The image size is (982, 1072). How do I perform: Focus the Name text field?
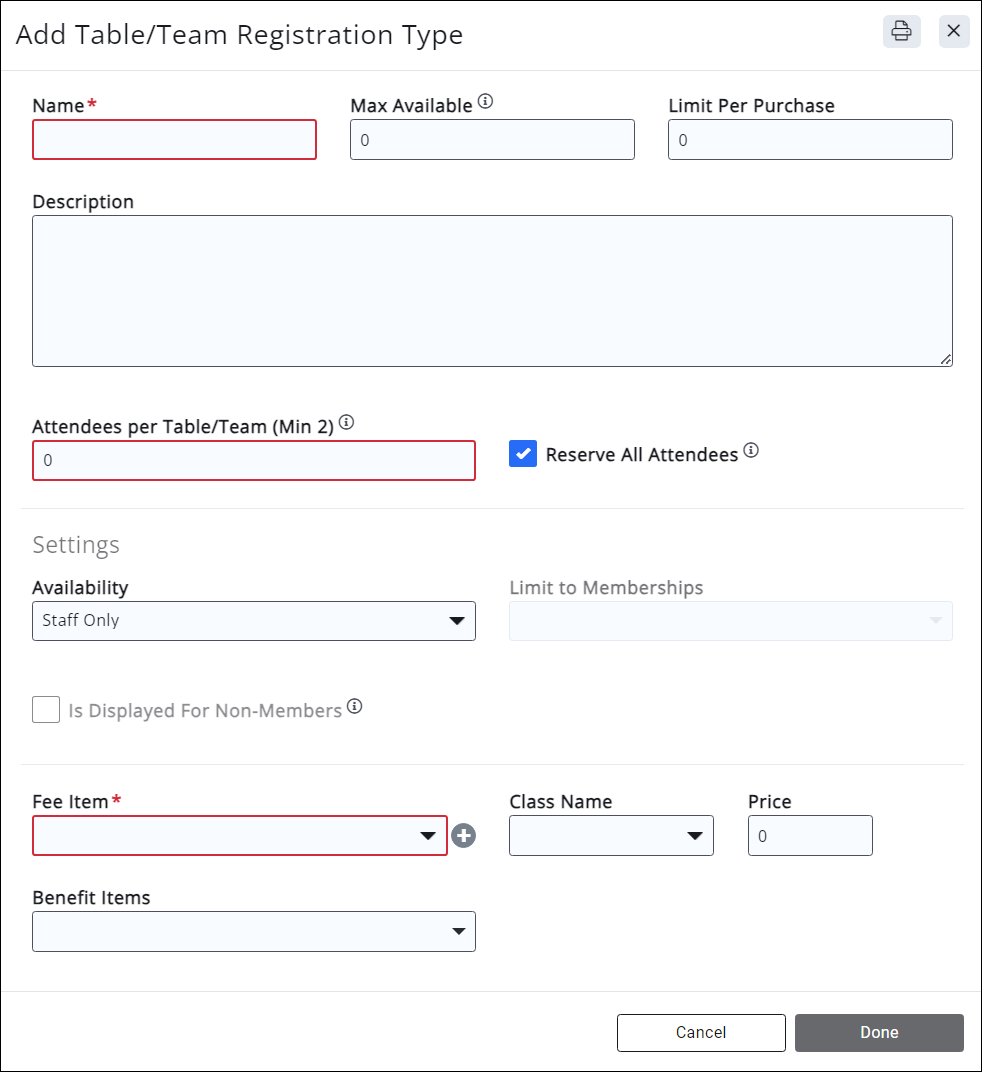tap(175, 140)
